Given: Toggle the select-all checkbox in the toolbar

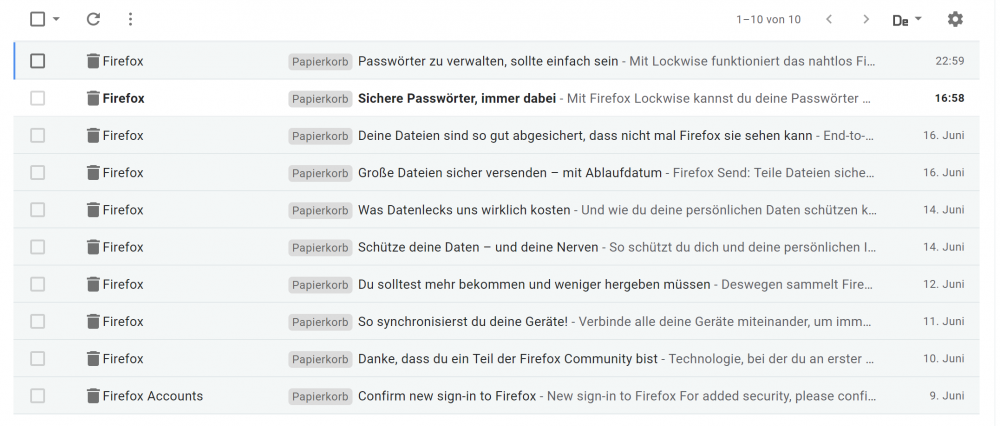Looking at the screenshot, I should (38, 19).
